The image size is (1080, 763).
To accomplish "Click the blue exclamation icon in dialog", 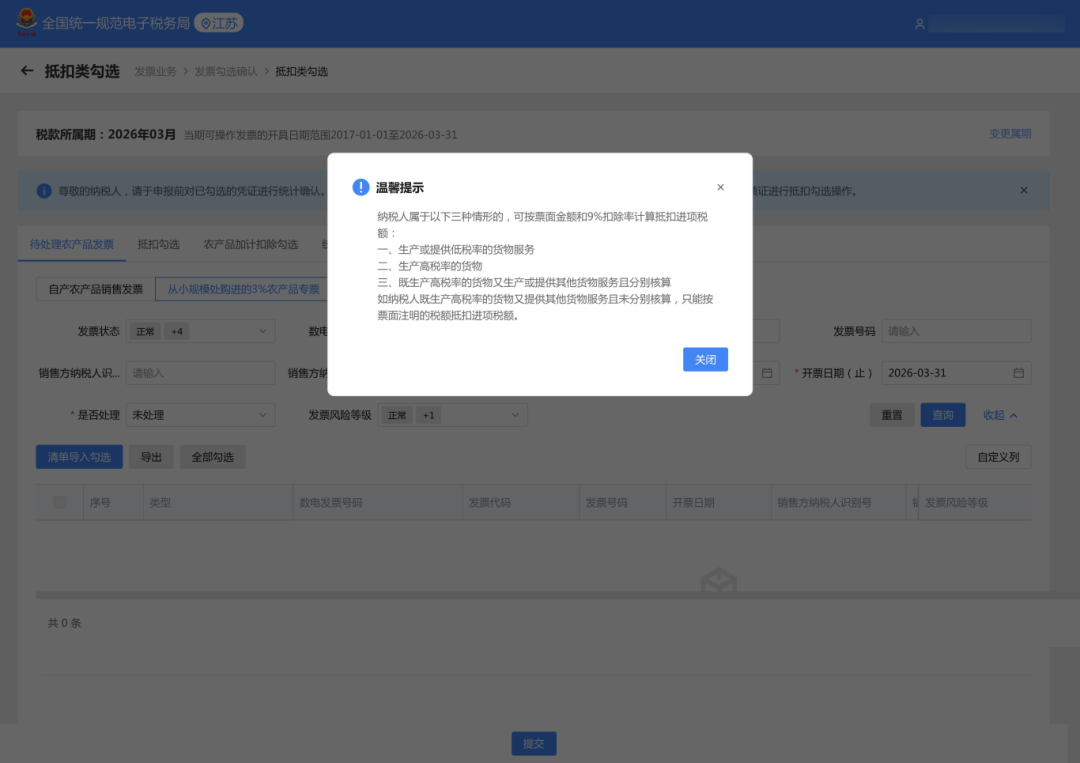I will click(361, 187).
